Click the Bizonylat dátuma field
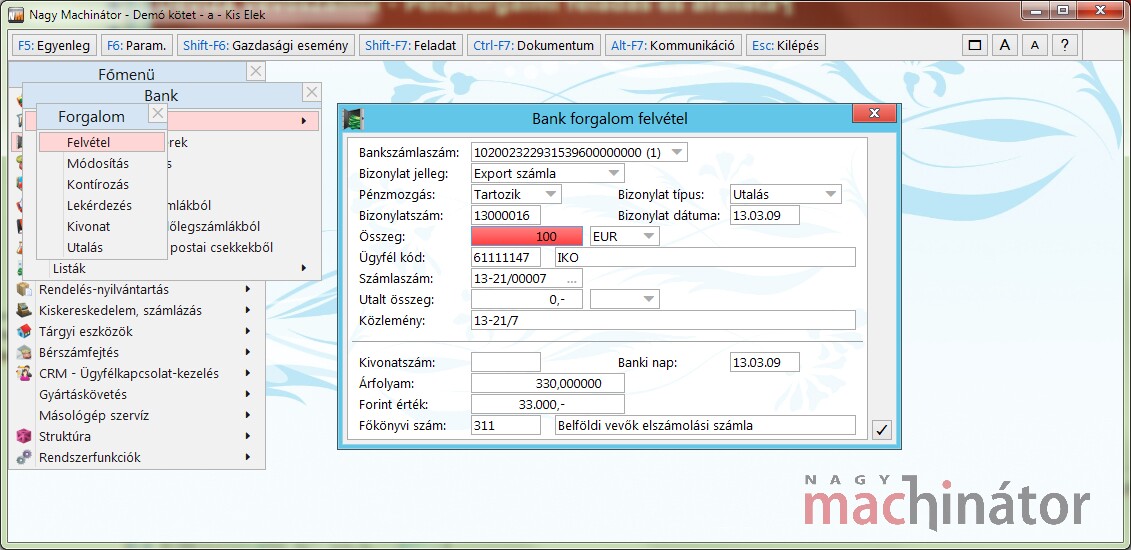 tap(765, 216)
